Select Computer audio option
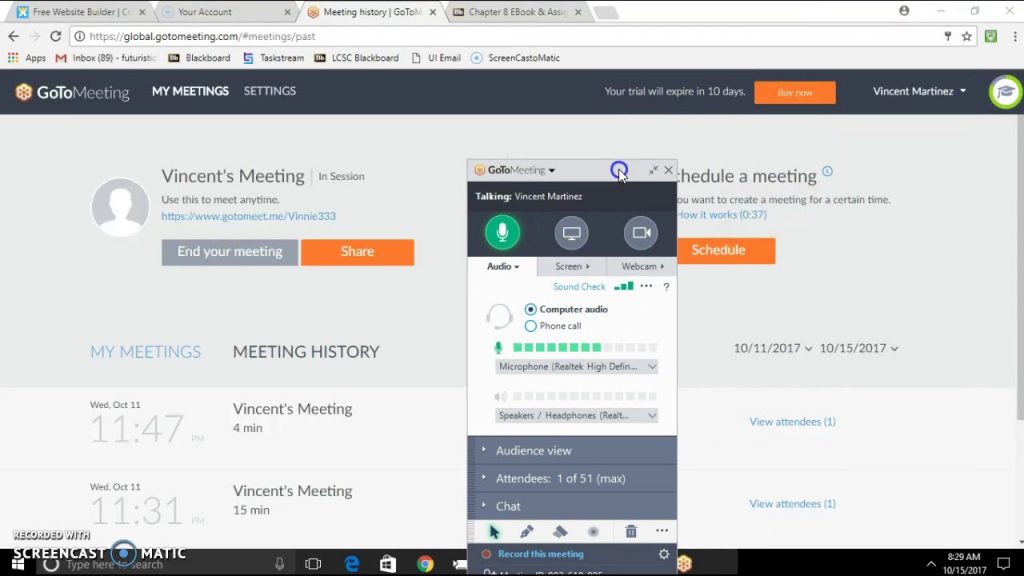1024x576 pixels. (566, 309)
